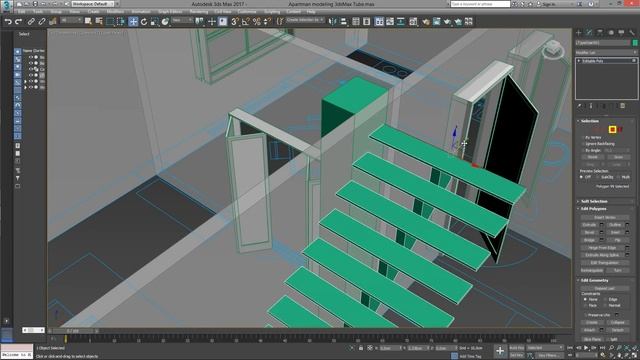Image resolution: width=640 pixels, height=360 pixels.
Task: Activate the Select and Uniform Scale tool
Action: (x=154, y=22)
